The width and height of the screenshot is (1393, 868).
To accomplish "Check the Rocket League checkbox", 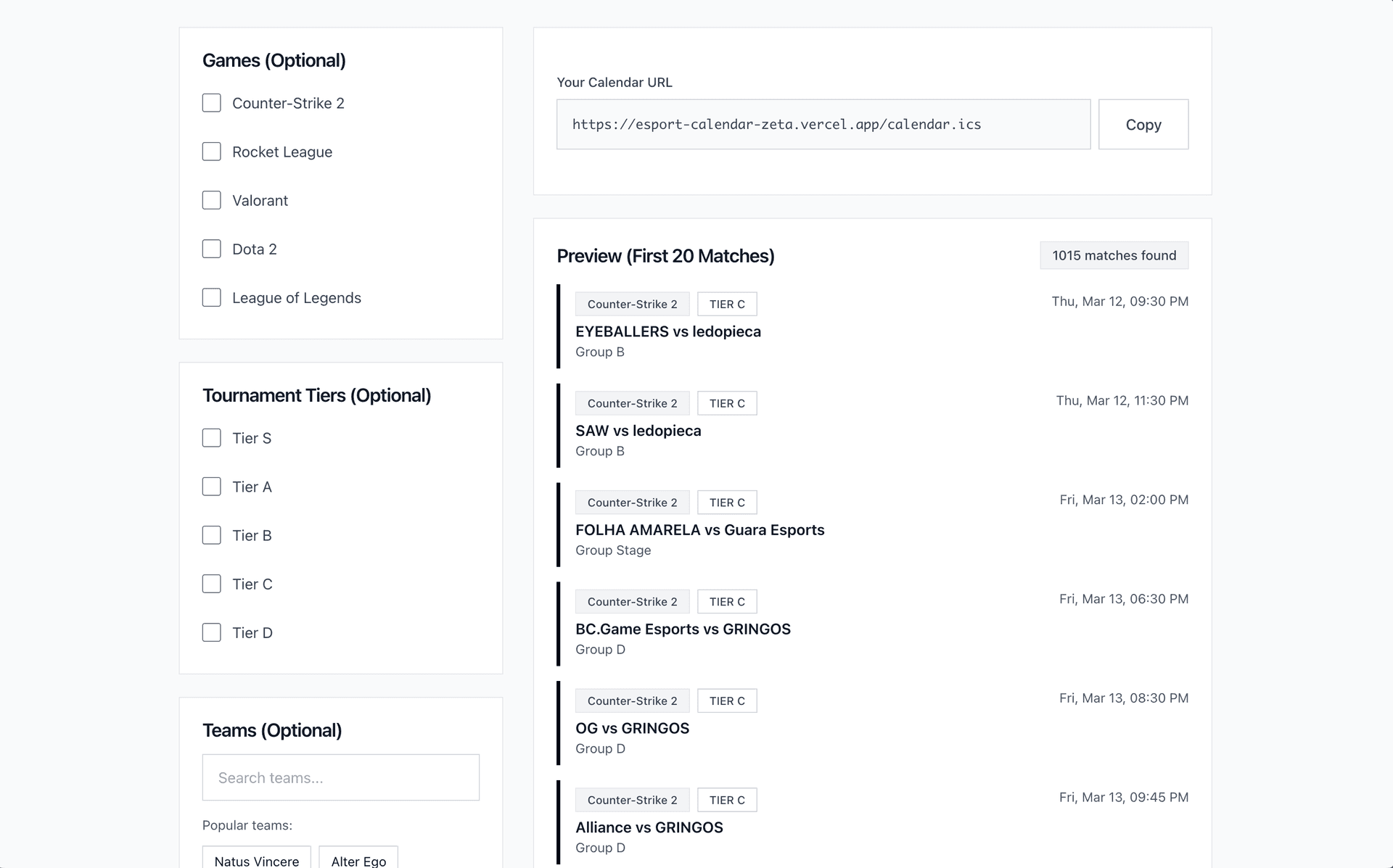I will click(x=211, y=152).
